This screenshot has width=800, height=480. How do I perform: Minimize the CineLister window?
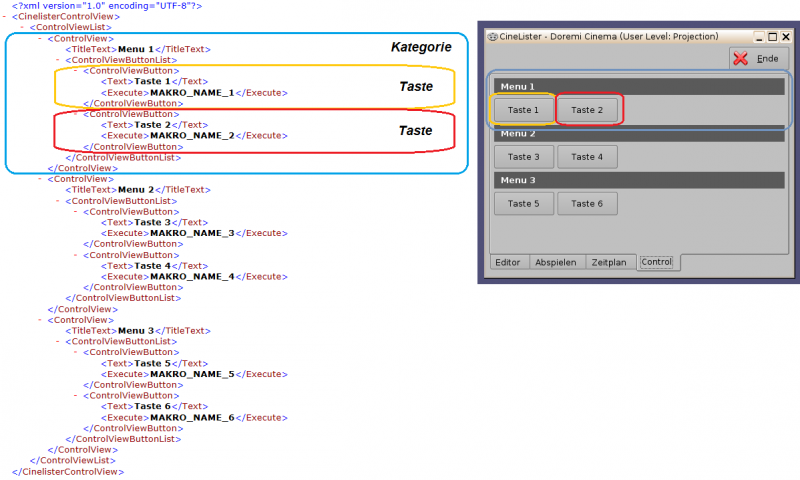[x=758, y=36]
